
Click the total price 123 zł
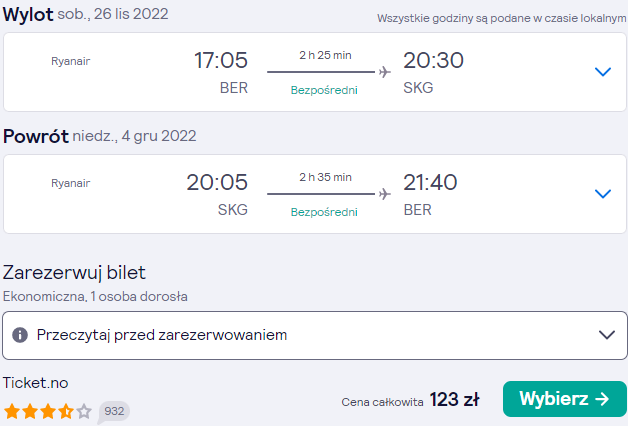[455, 399]
